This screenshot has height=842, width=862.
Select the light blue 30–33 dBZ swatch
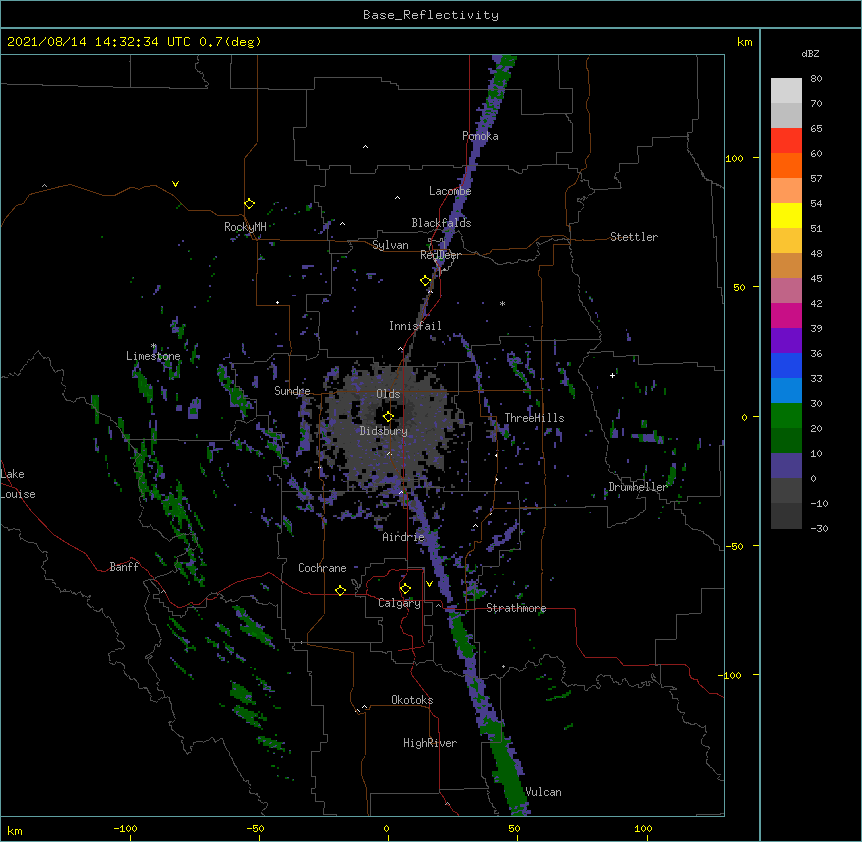[x=786, y=390]
